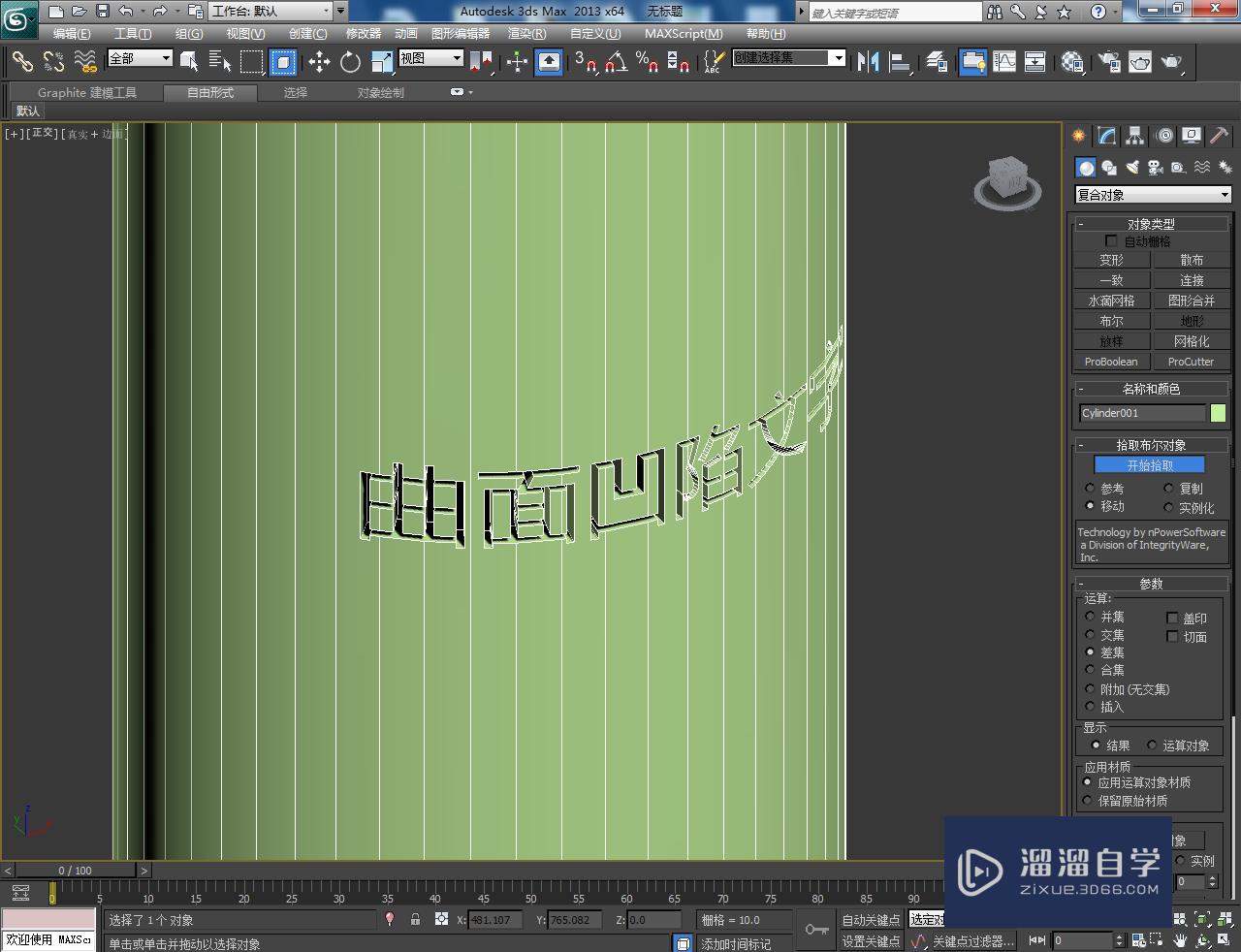
Task: Click the Align tool icon
Action: pyautogui.click(x=901, y=62)
